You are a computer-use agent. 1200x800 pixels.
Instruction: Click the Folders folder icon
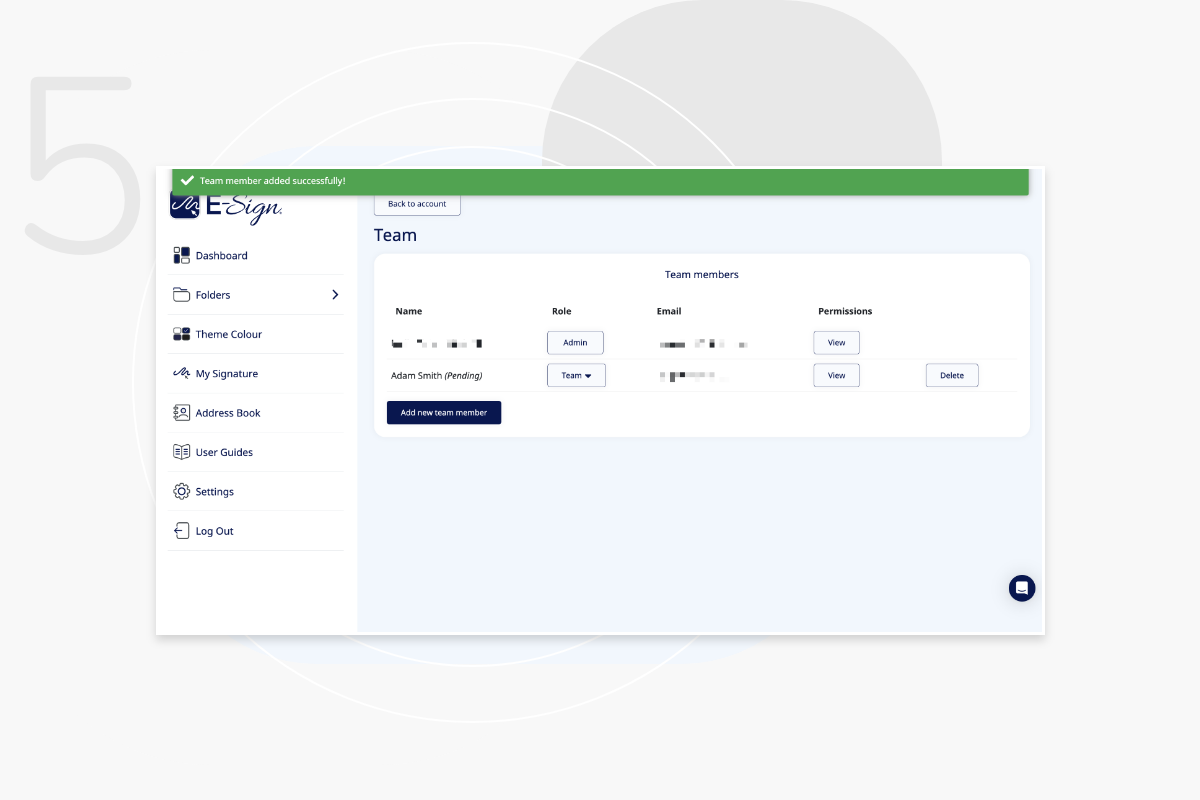[181, 295]
